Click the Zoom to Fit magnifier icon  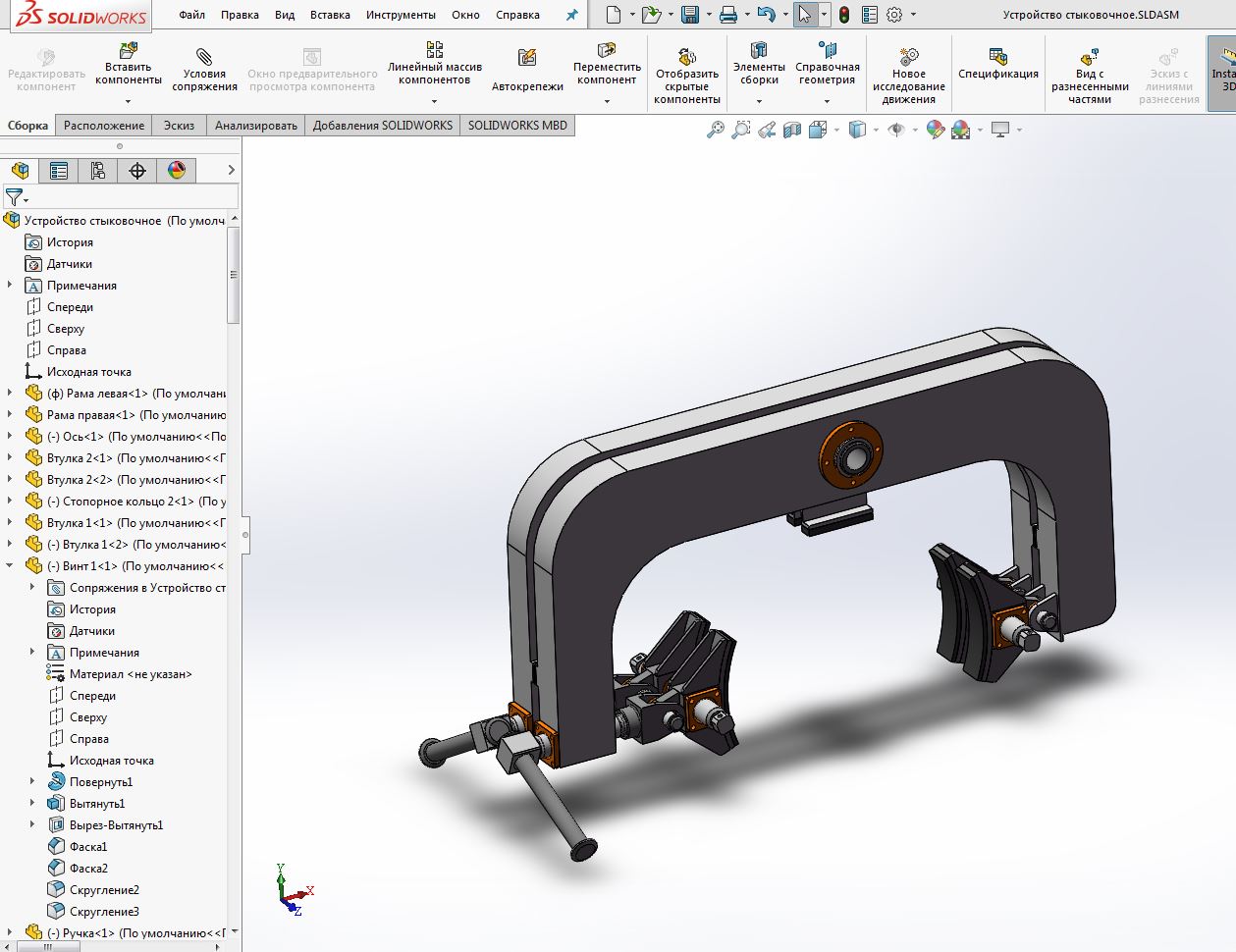click(x=715, y=130)
